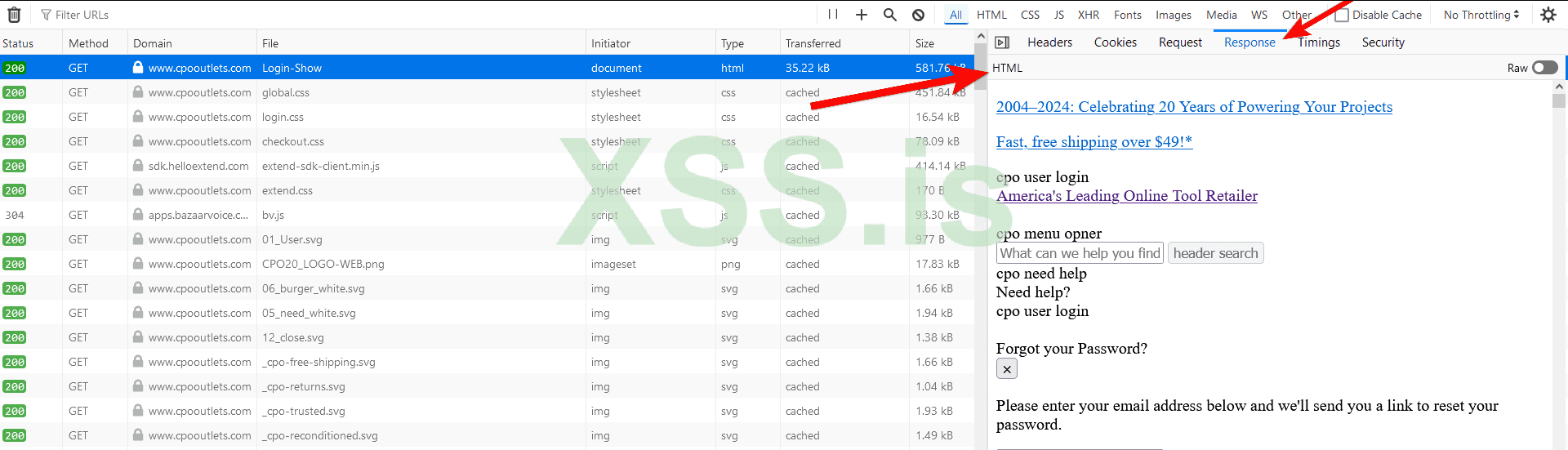Open 'Fast, free shipping over $49' link
Viewport: 1568px width, 450px height.
1094,142
